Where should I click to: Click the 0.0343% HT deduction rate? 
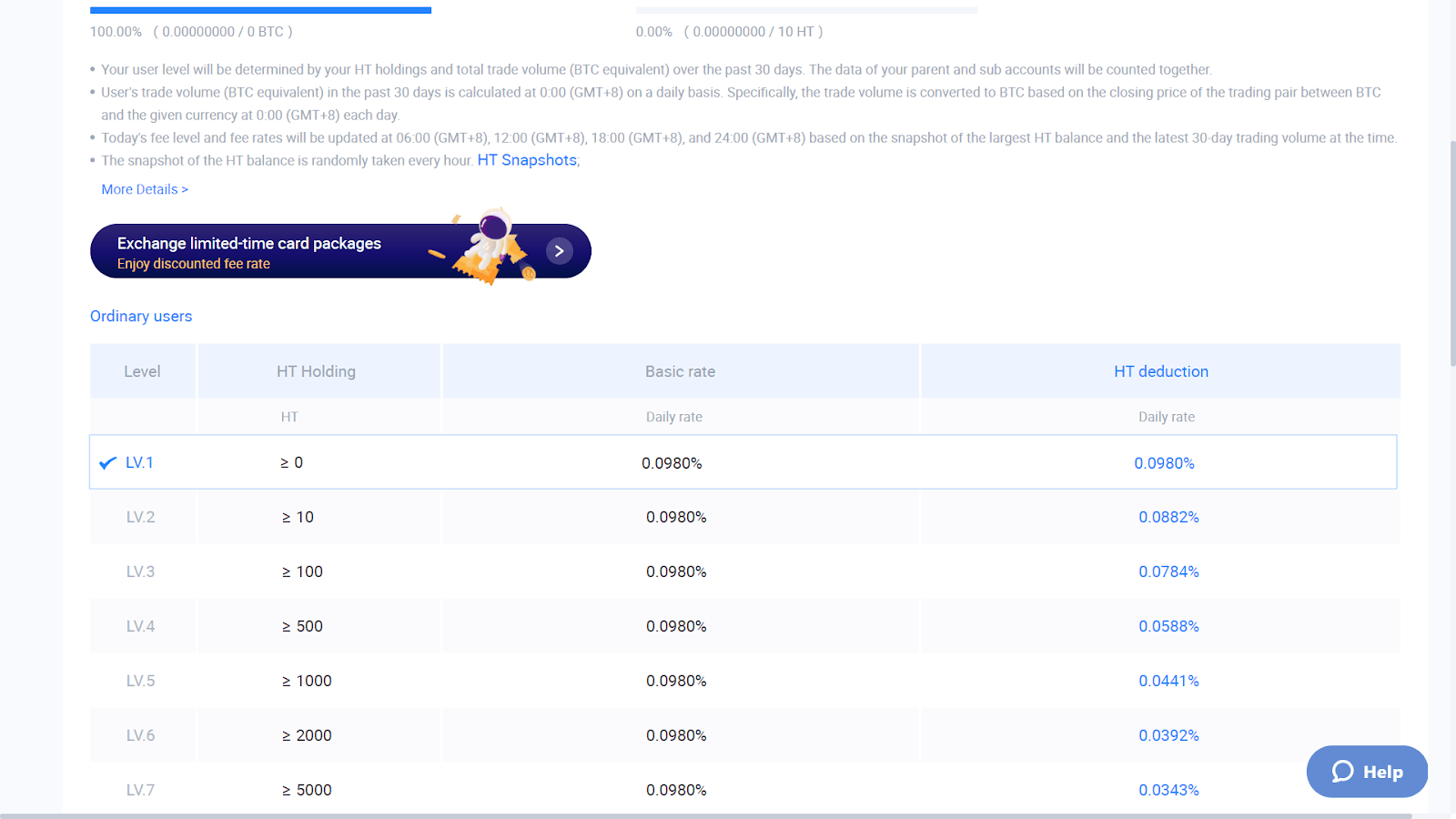tap(1168, 790)
